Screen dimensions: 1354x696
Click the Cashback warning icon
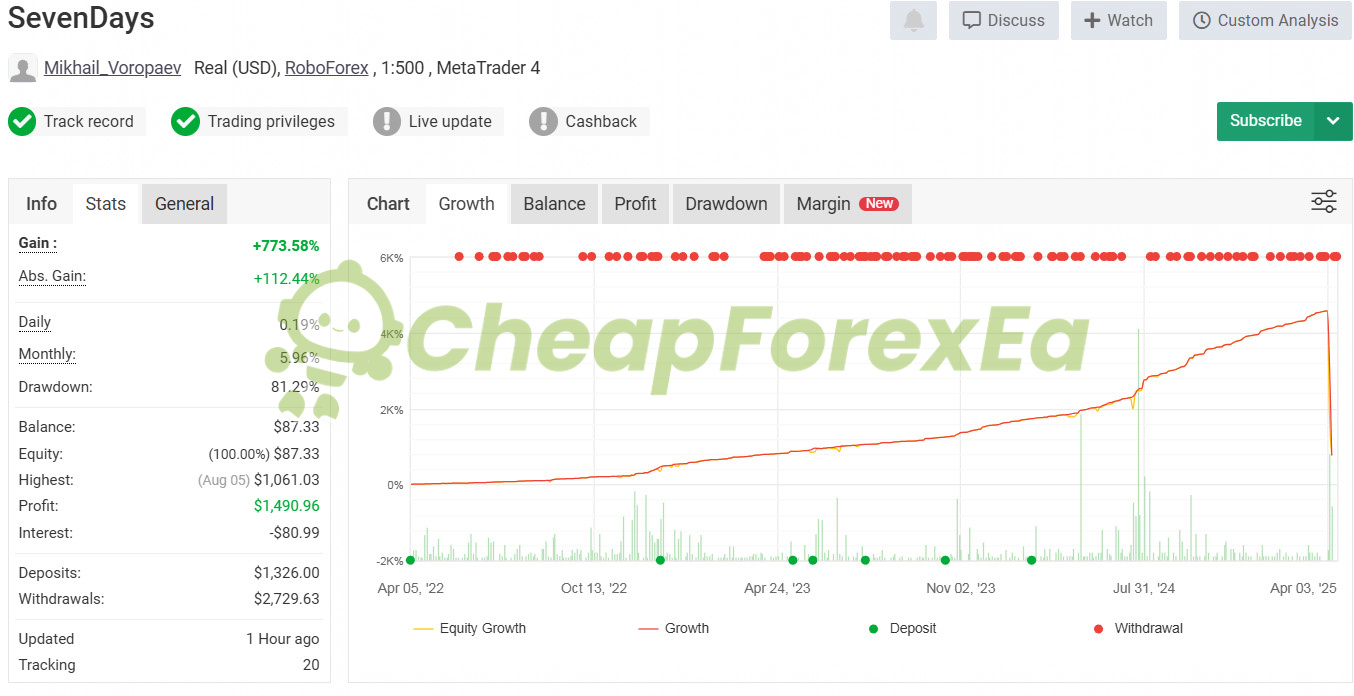point(543,122)
